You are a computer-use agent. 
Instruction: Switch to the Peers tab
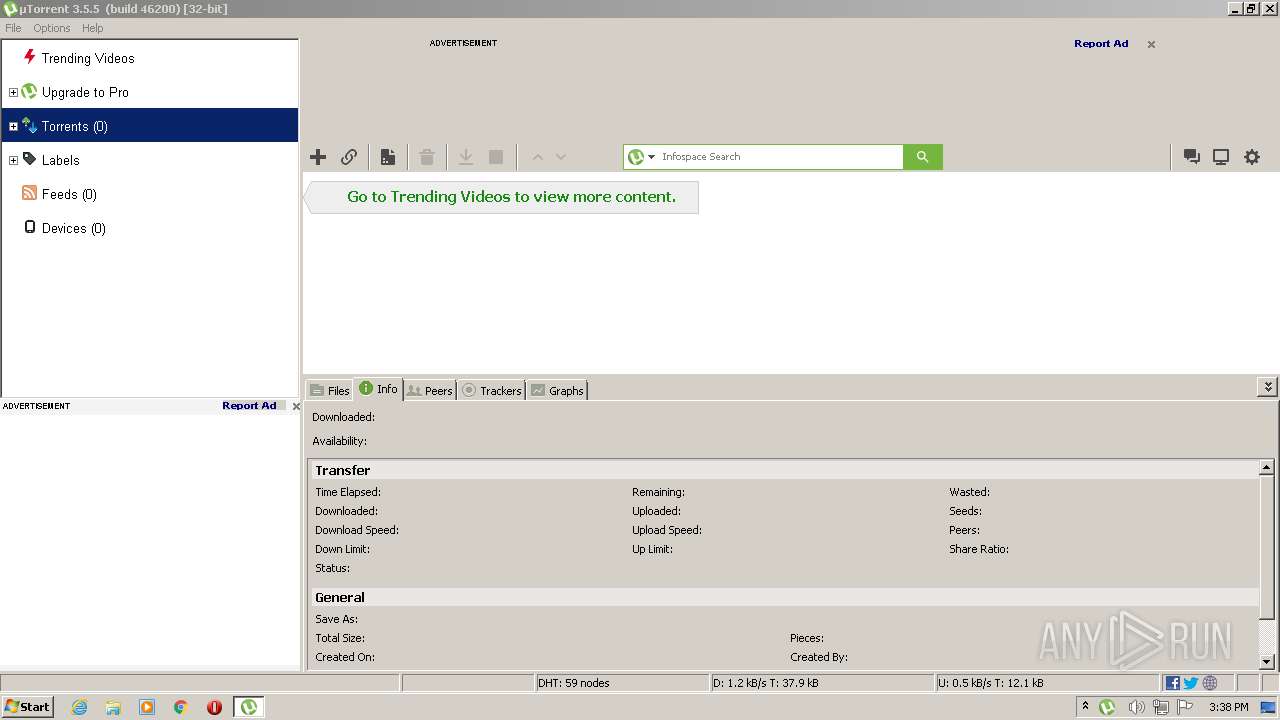[430, 390]
